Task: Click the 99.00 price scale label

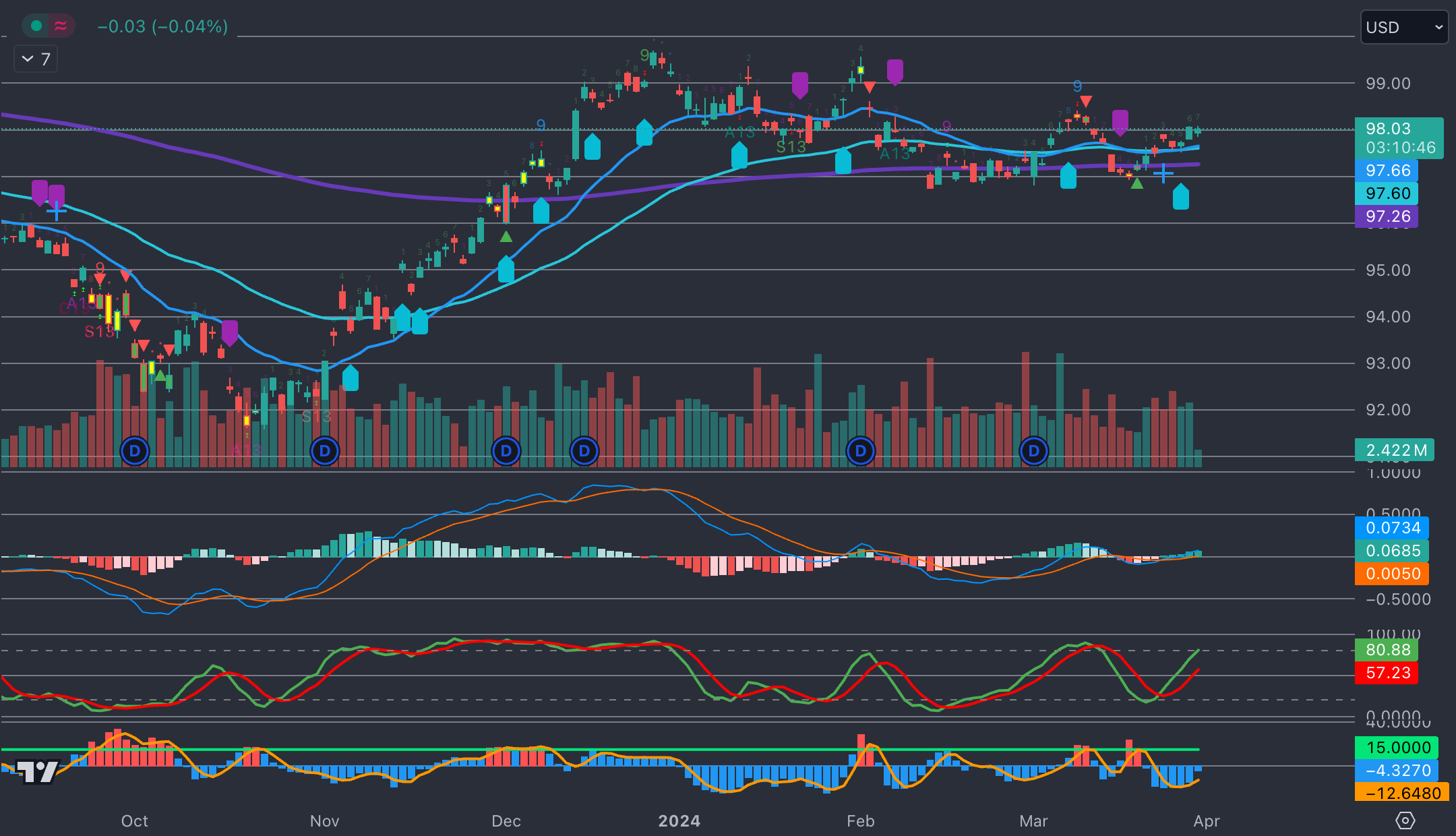Action: [1388, 84]
